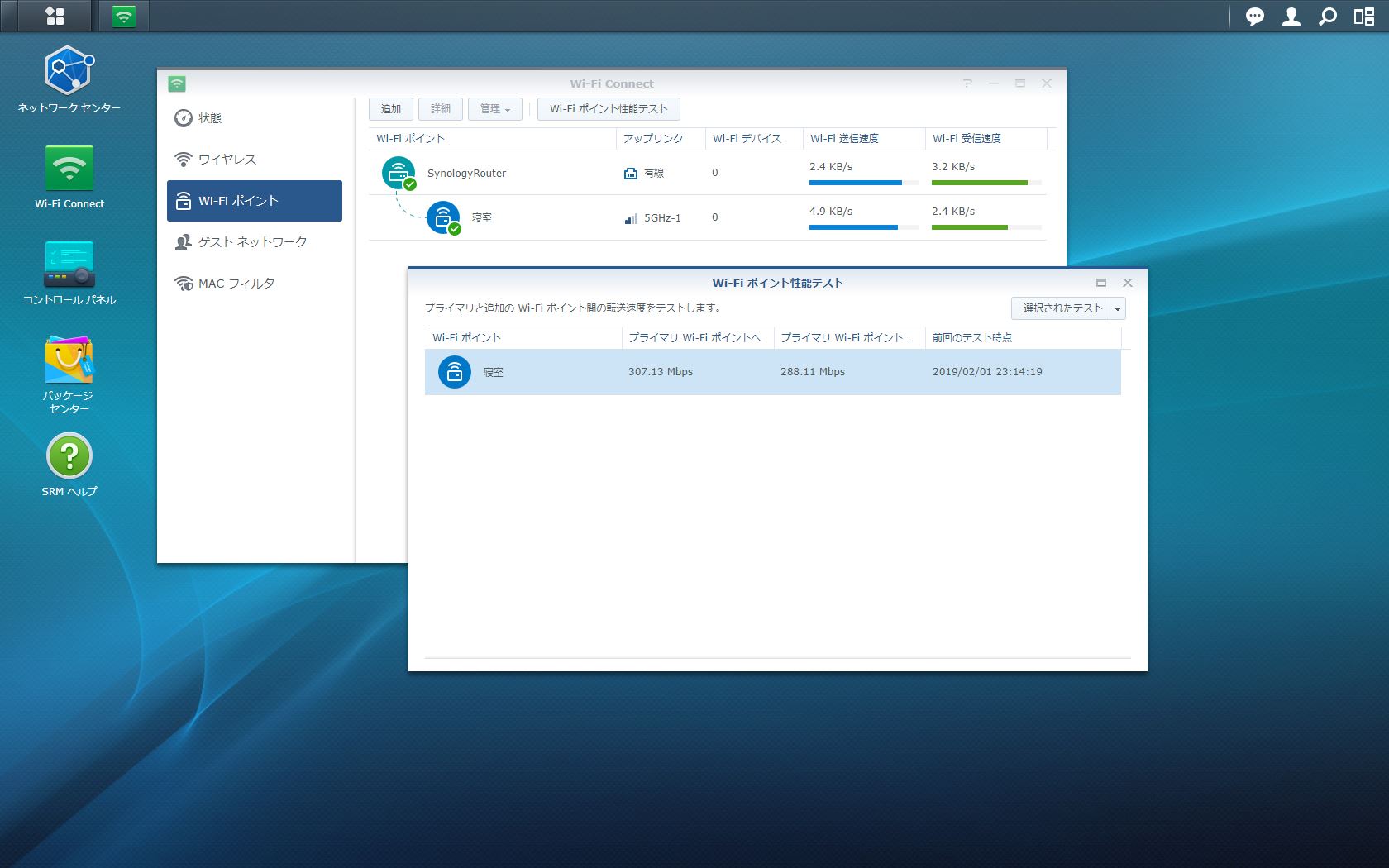This screenshot has width=1389, height=868.
Task: Open Control Panel desktop icon
Action: pyautogui.click(x=69, y=273)
